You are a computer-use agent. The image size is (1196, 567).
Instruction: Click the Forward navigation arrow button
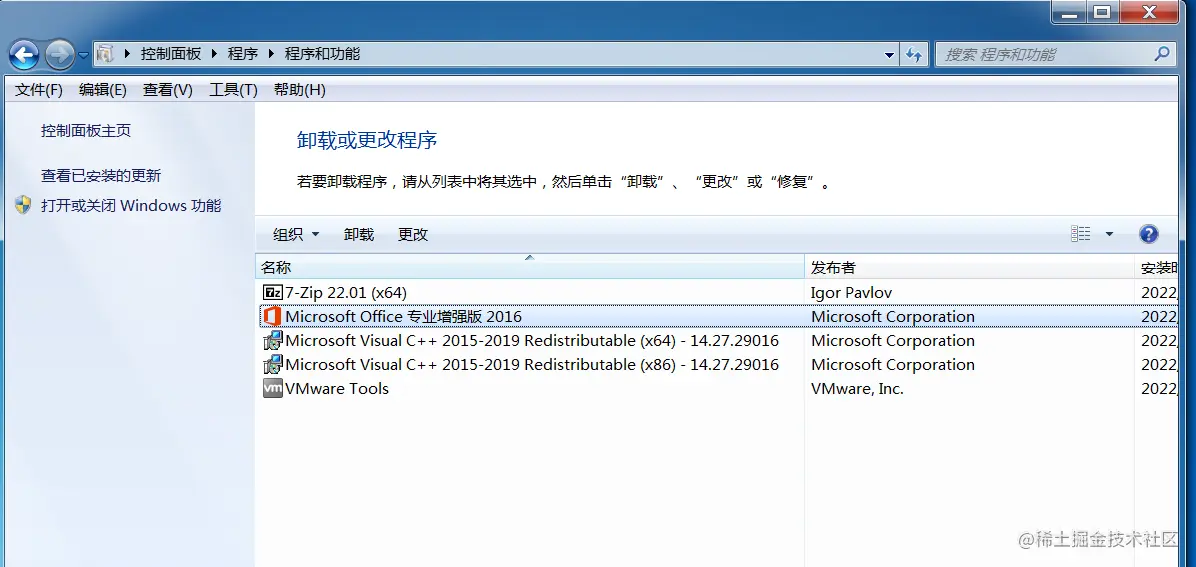click(x=59, y=54)
